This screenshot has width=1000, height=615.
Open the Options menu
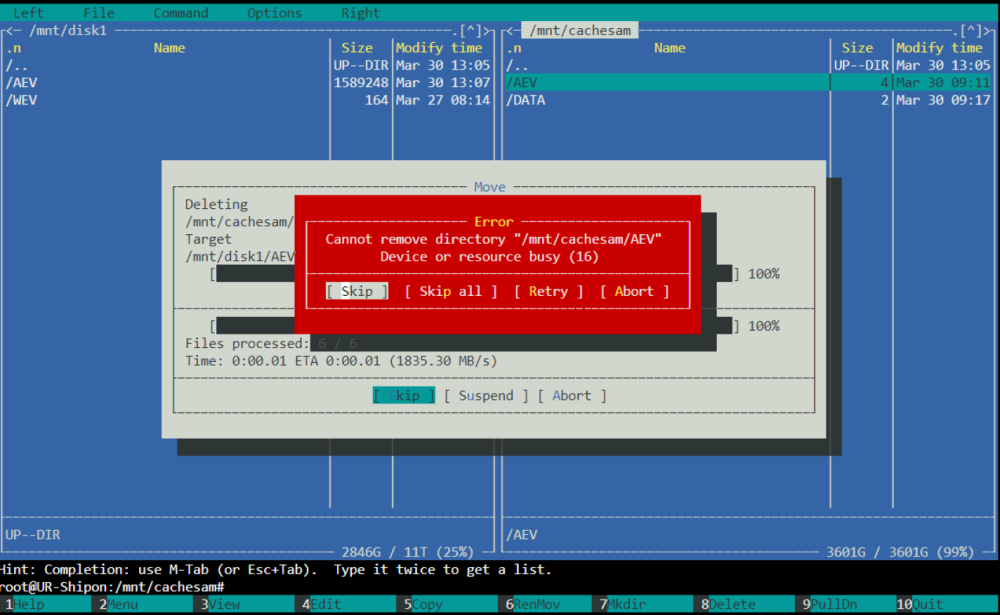point(274,13)
